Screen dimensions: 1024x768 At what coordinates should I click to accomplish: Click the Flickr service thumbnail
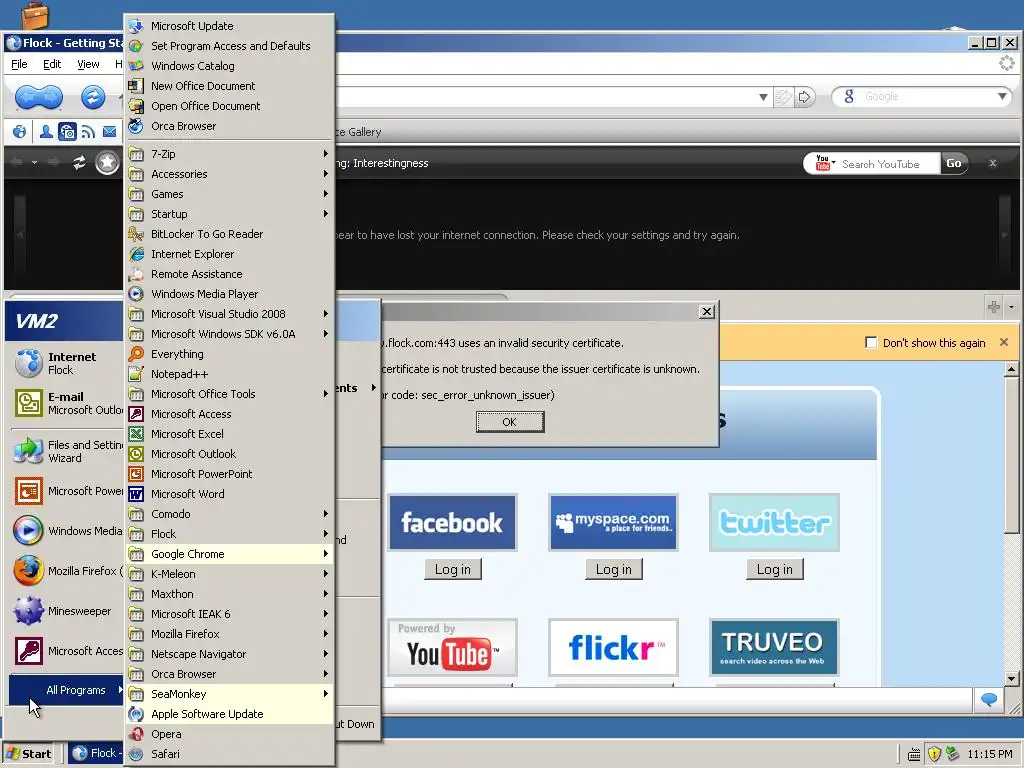[x=614, y=648]
